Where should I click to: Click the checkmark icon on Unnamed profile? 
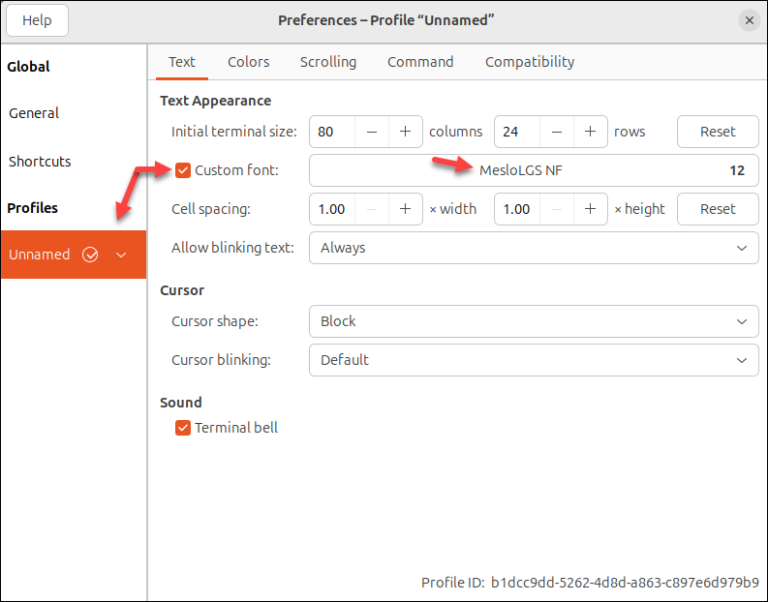90,255
